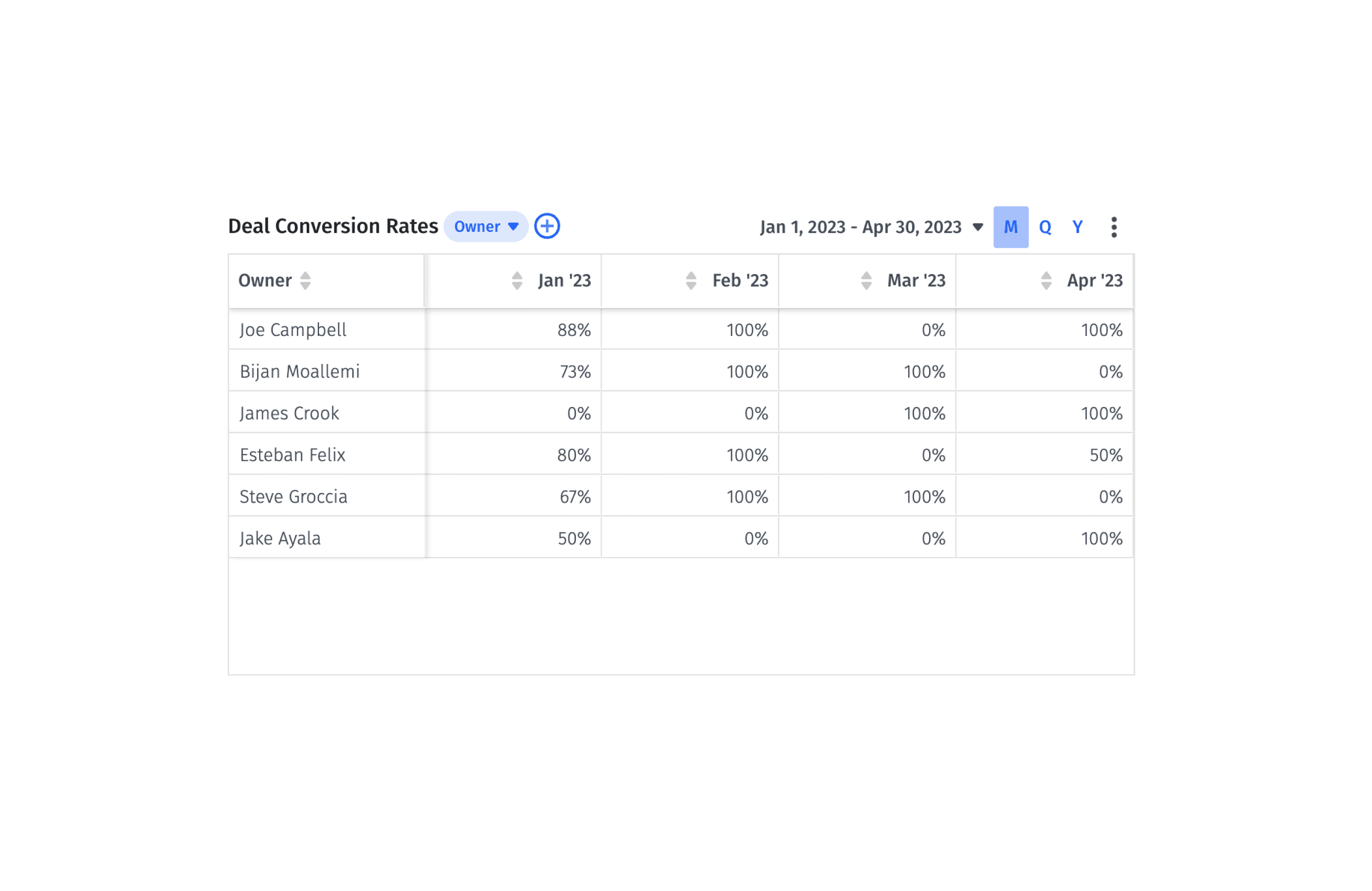Sort table by Owner column arrows

click(x=305, y=280)
